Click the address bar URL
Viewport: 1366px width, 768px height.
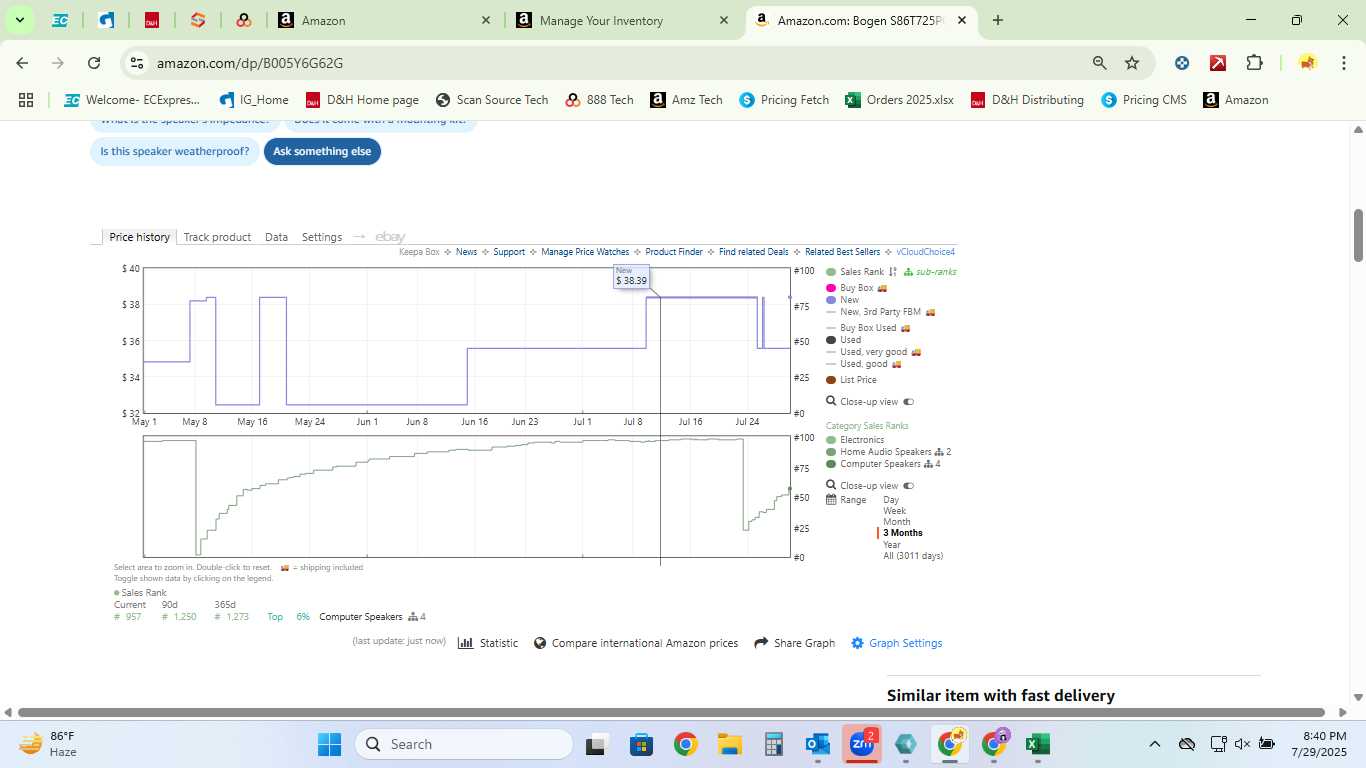coord(250,63)
